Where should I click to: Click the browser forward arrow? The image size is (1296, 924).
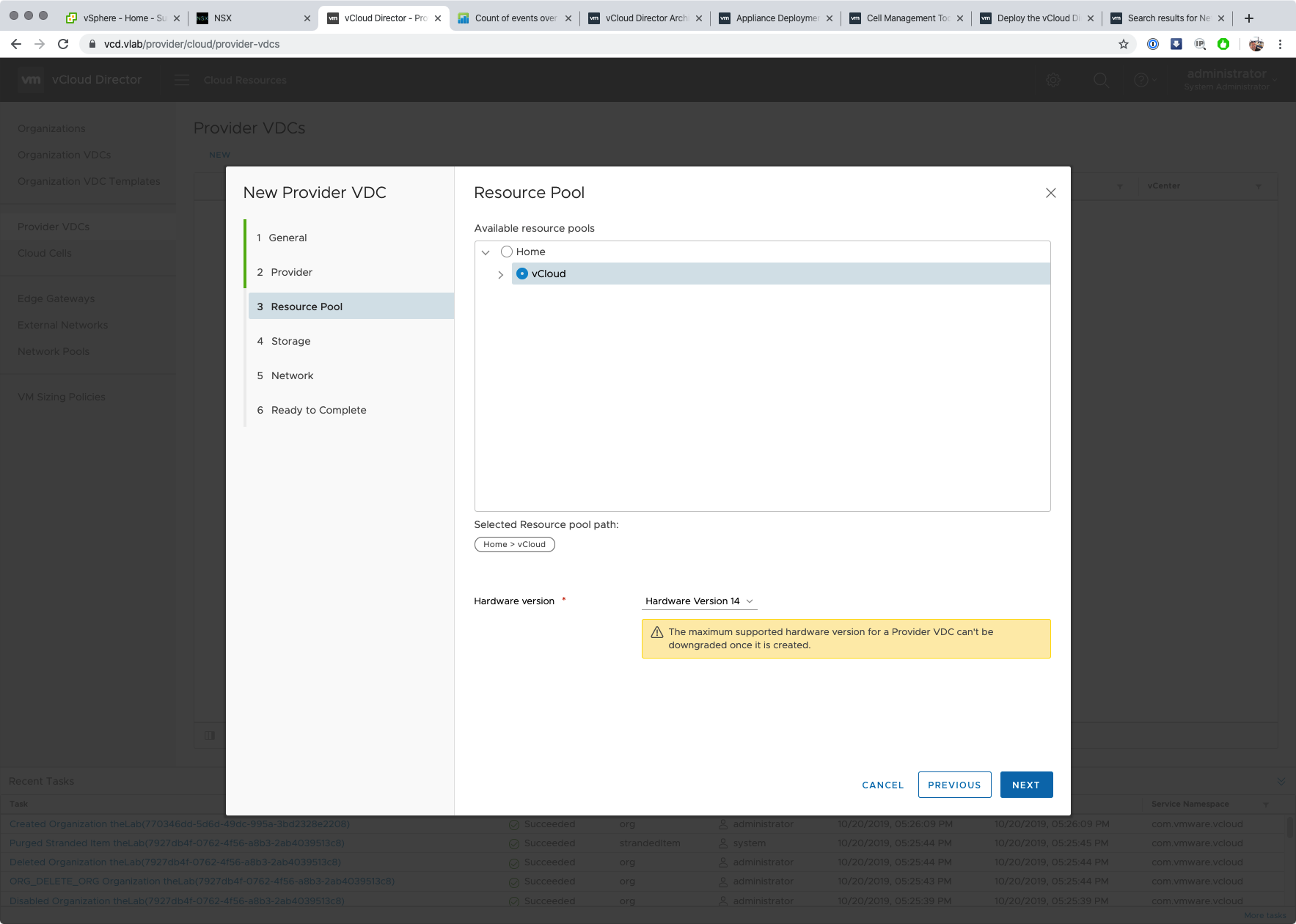click(x=40, y=44)
